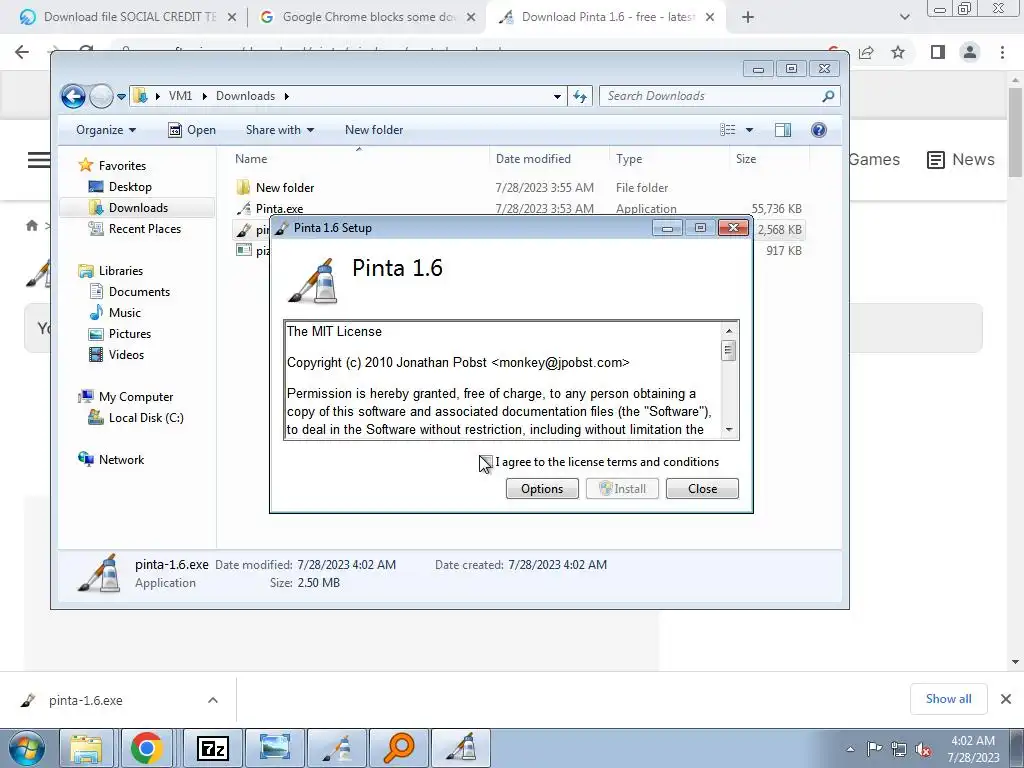Click the Options button in Pinta Setup
Screen dimensions: 1024x768
[542, 488]
